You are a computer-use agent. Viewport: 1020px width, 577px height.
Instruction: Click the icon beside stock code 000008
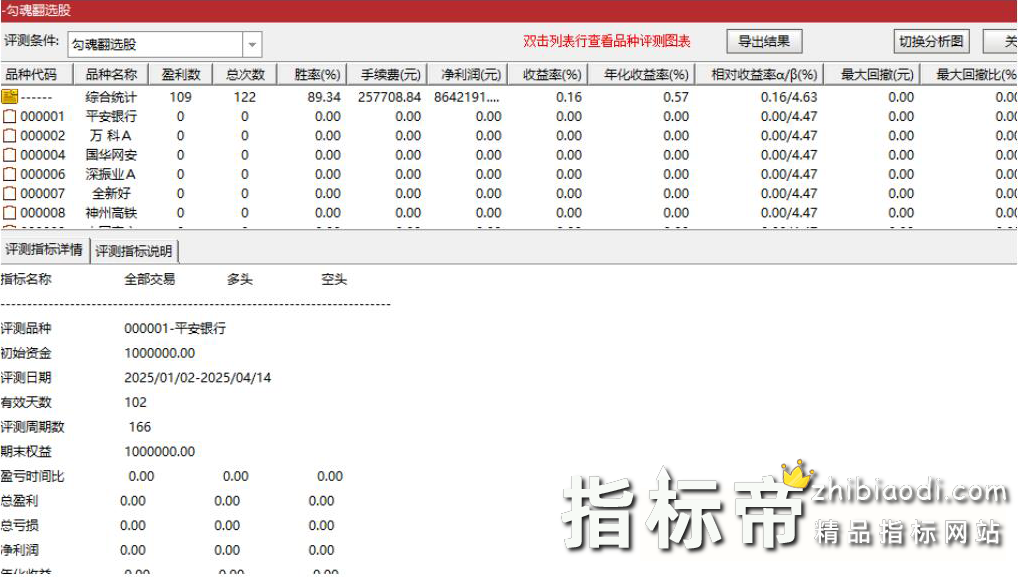tap(9, 213)
